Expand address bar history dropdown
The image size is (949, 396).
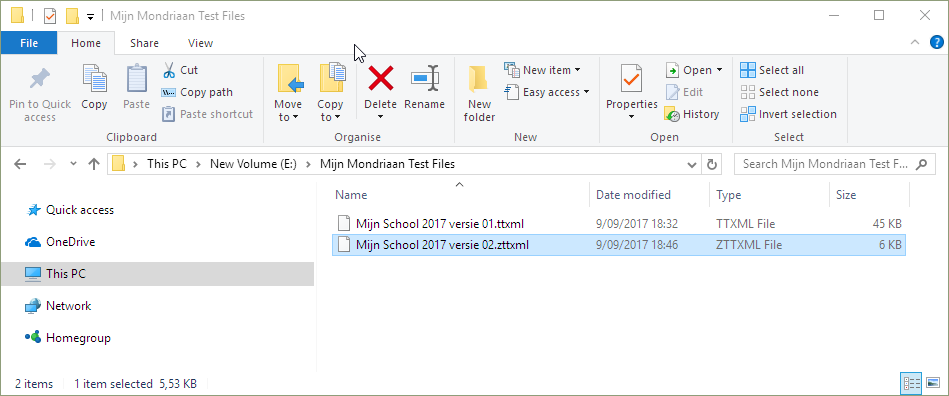[692, 164]
